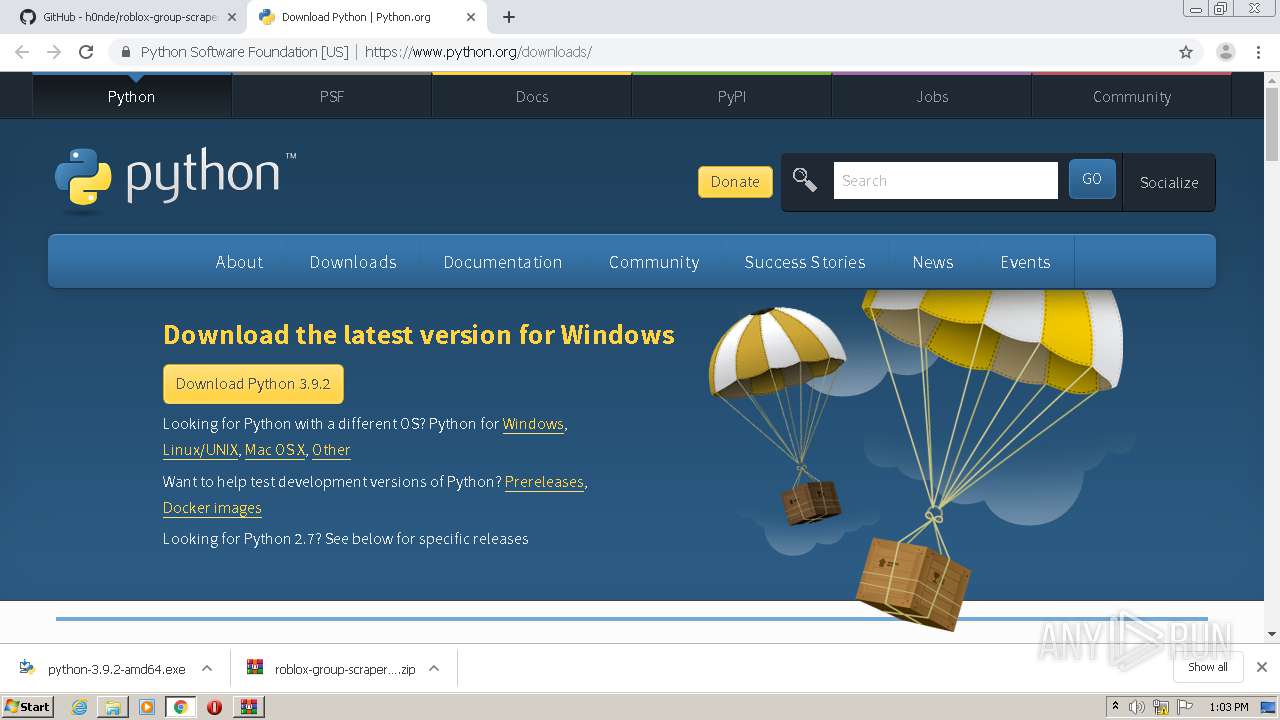This screenshot has height=720, width=1280.
Task: Follow the Linux/UNIX link
Action: (200, 450)
